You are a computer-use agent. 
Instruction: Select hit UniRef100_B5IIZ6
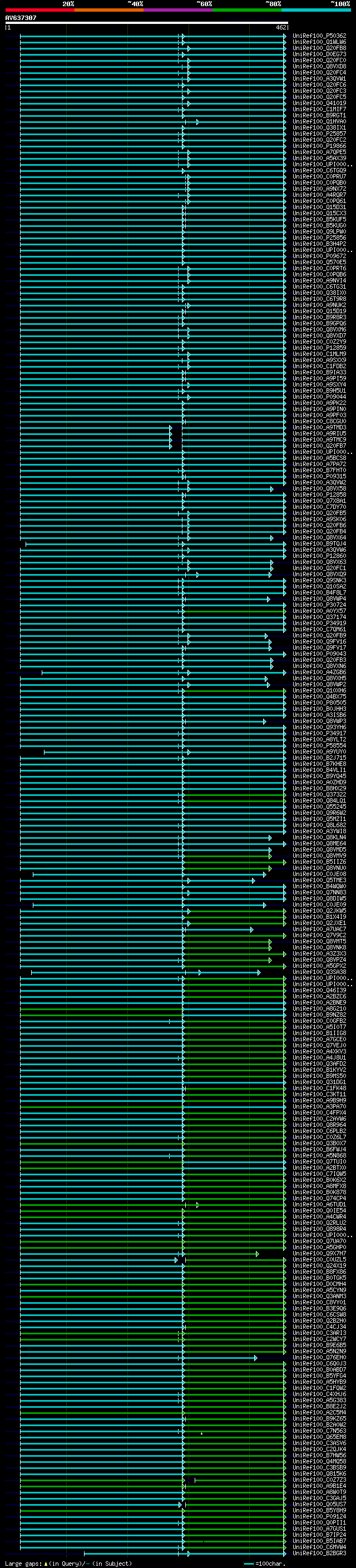319,862
